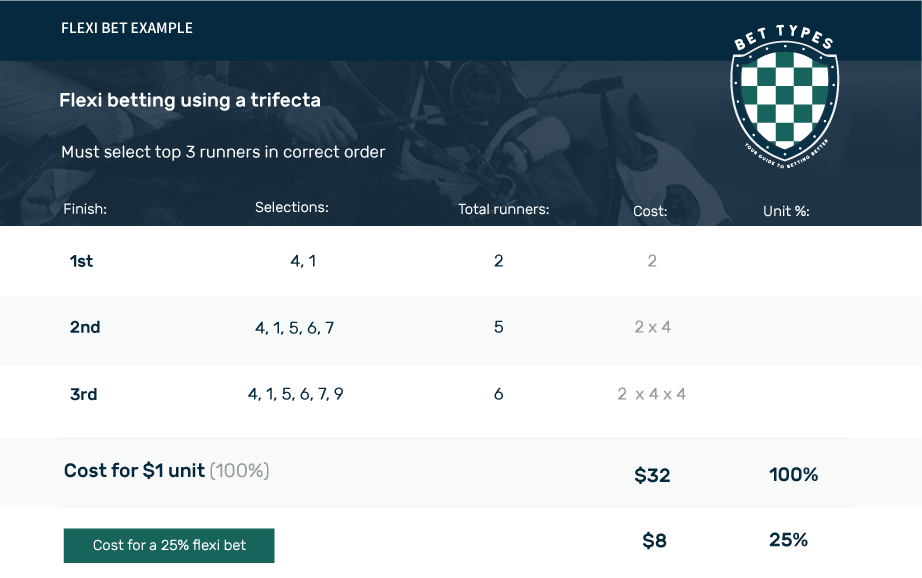Click the 'Flexi betting using a trifecta' heading
Image resolution: width=922 pixels, height=578 pixels.
point(190,100)
